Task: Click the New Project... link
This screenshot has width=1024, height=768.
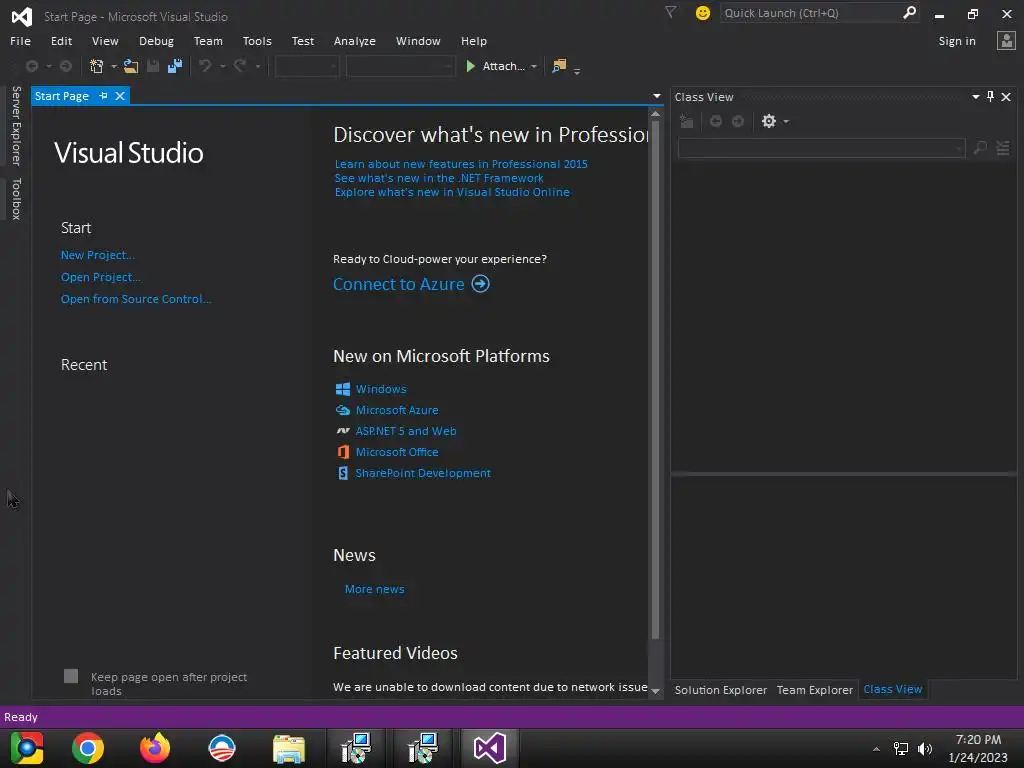Action: 98,255
